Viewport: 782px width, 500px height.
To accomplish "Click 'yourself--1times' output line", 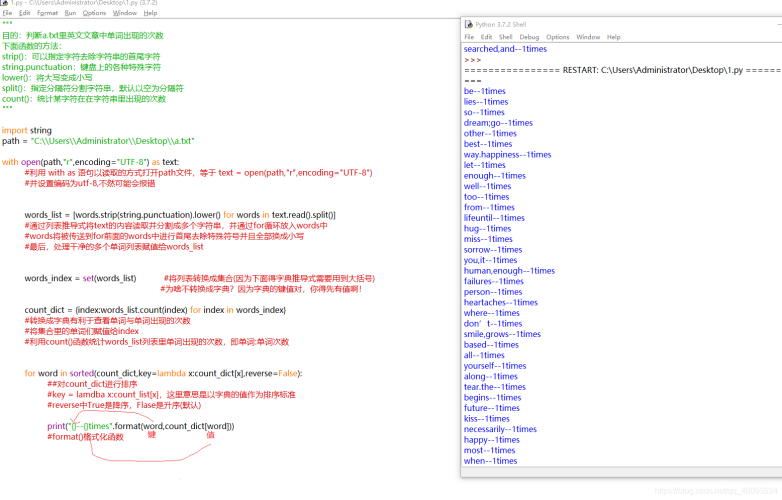I will click(x=495, y=366).
